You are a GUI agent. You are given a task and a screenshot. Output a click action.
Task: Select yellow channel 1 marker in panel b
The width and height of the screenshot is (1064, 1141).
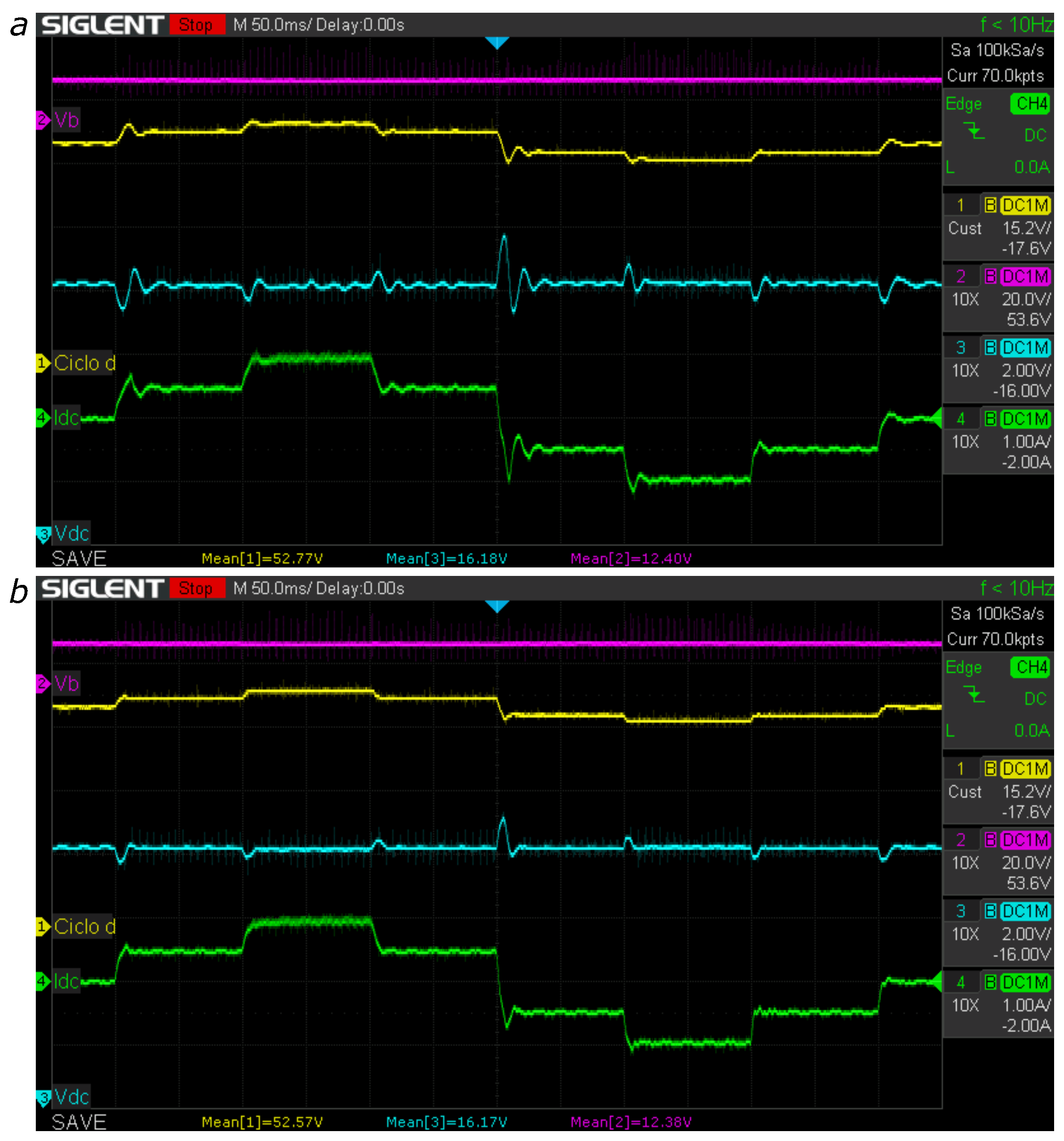pyautogui.click(x=42, y=927)
